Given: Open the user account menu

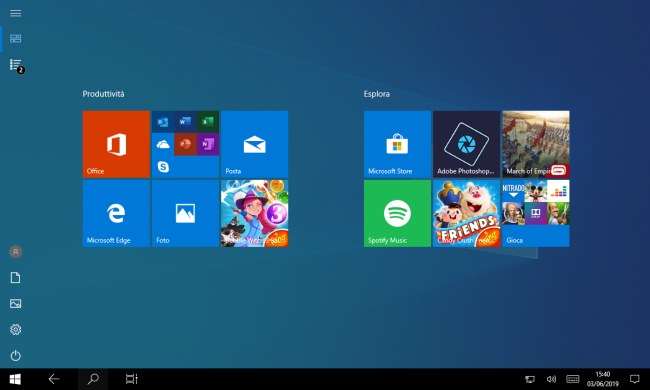Looking at the screenshot, I should pos(15,252).
